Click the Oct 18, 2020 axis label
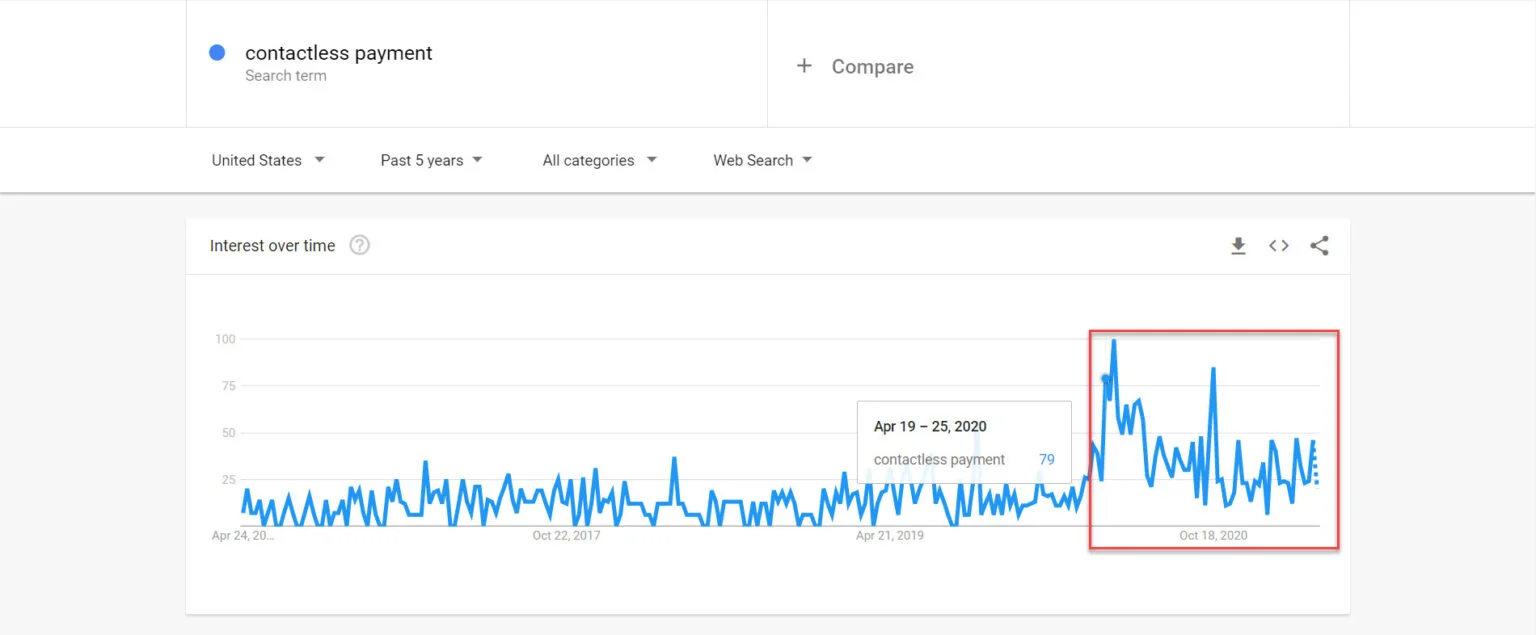 point(1213,535)
